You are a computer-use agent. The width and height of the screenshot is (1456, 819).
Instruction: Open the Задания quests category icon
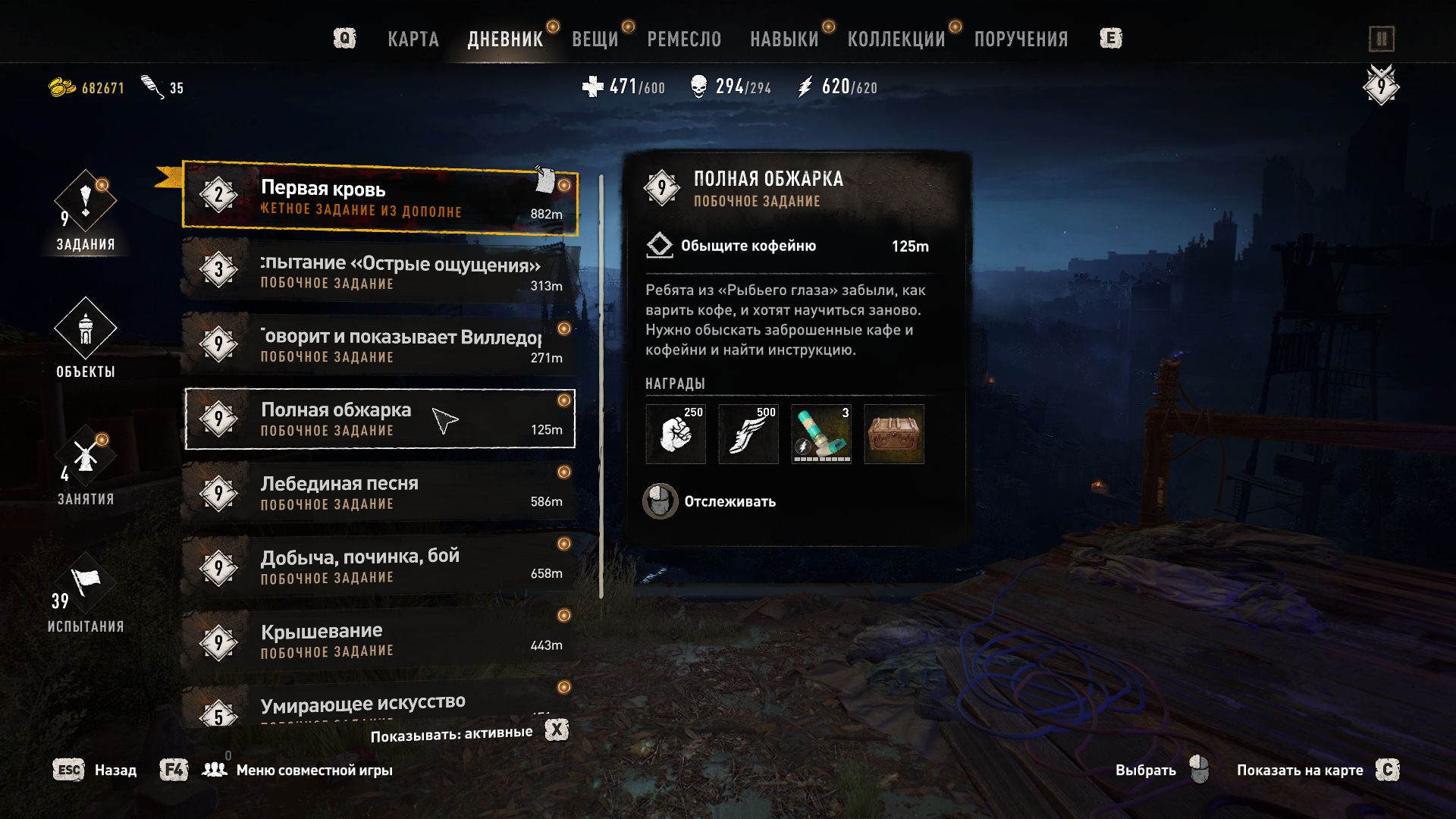point(86,202)
